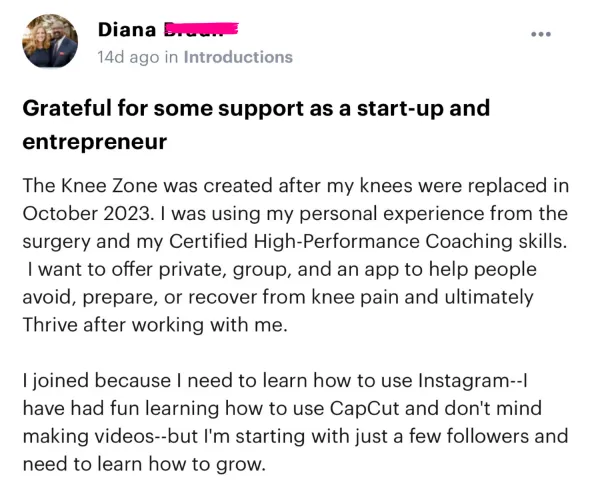Click Diana's round profile avatar
The image size is (600, 492).
coord(50,41)
